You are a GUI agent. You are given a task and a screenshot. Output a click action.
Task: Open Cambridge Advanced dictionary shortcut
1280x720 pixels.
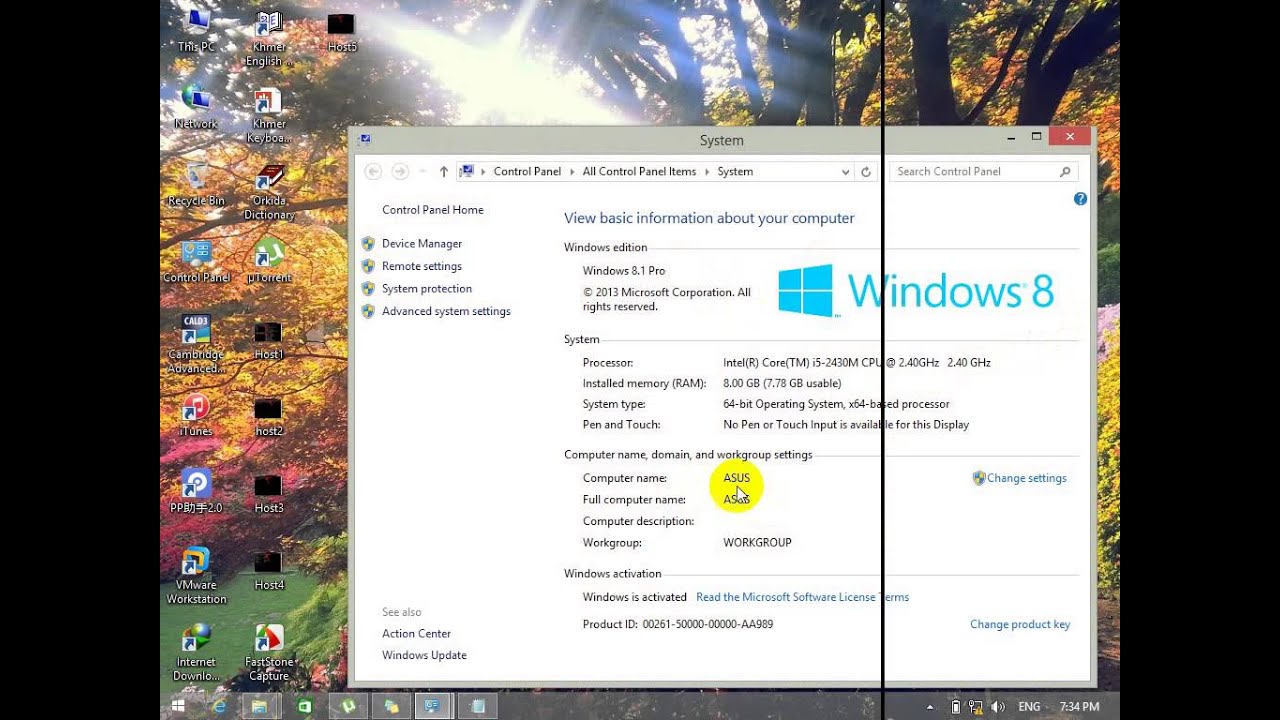point(196,344)
